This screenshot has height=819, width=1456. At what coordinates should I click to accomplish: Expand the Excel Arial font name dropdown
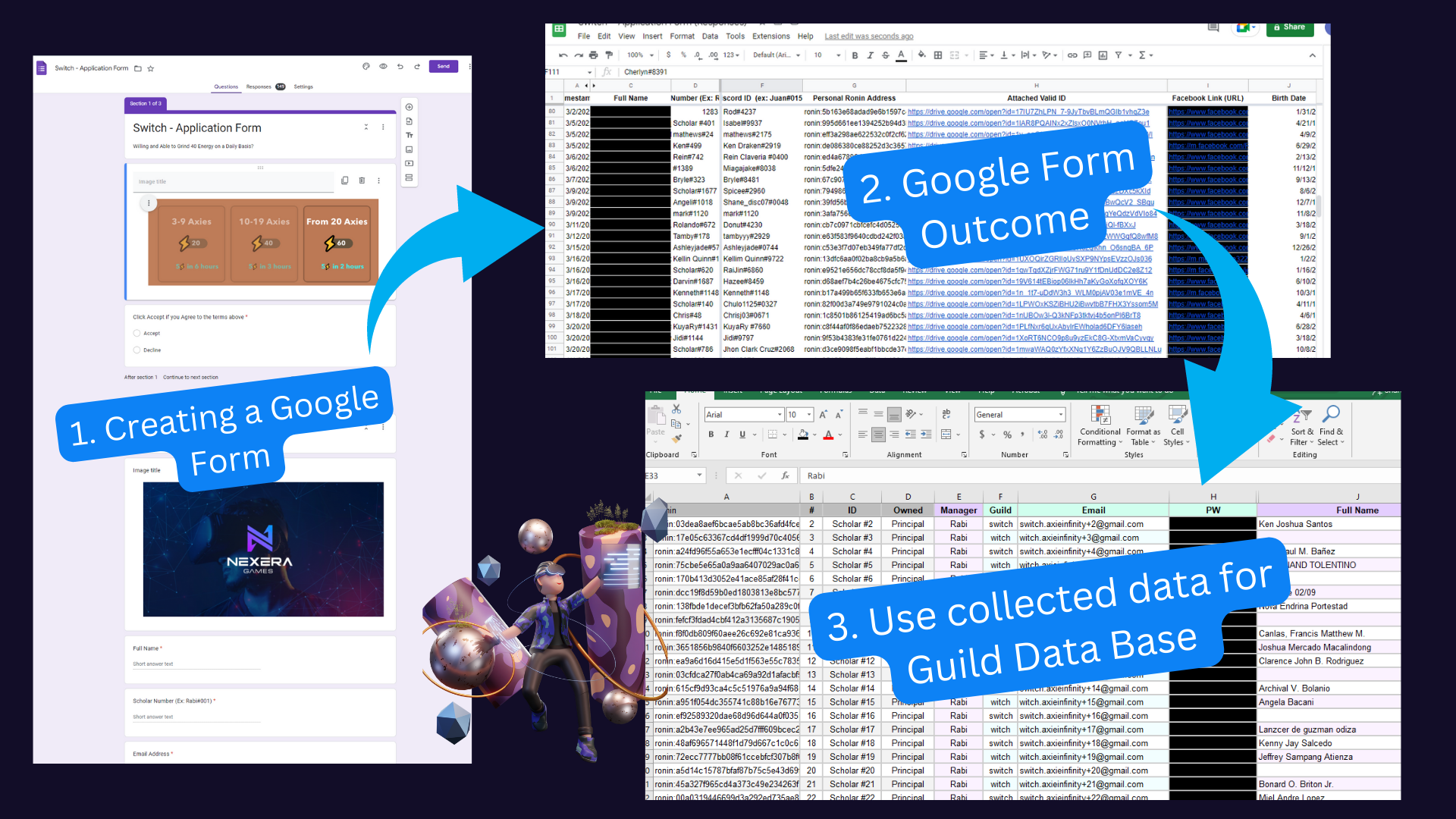(x=779, y=415)
